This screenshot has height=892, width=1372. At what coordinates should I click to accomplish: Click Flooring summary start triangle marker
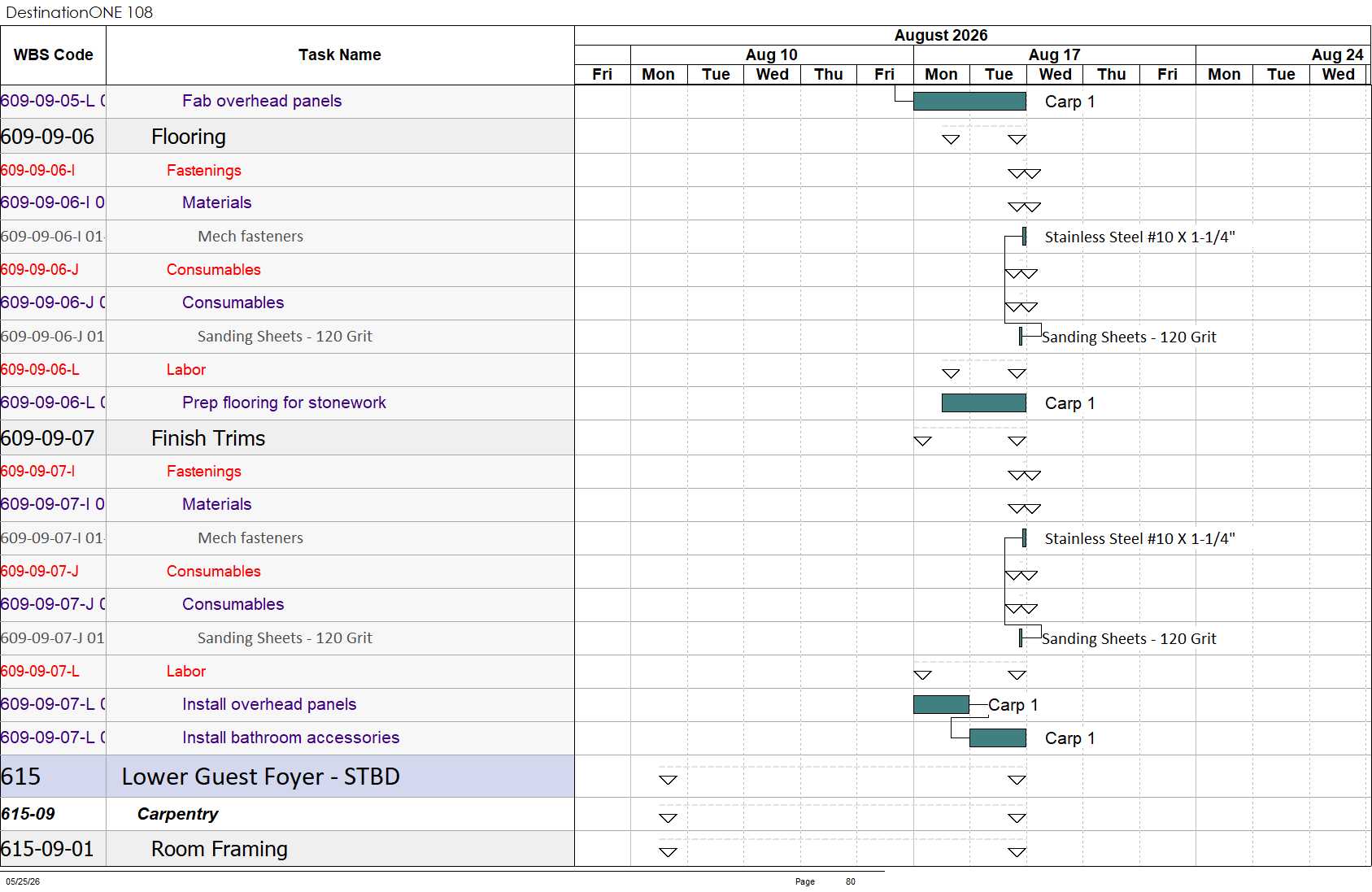point(951,139)
